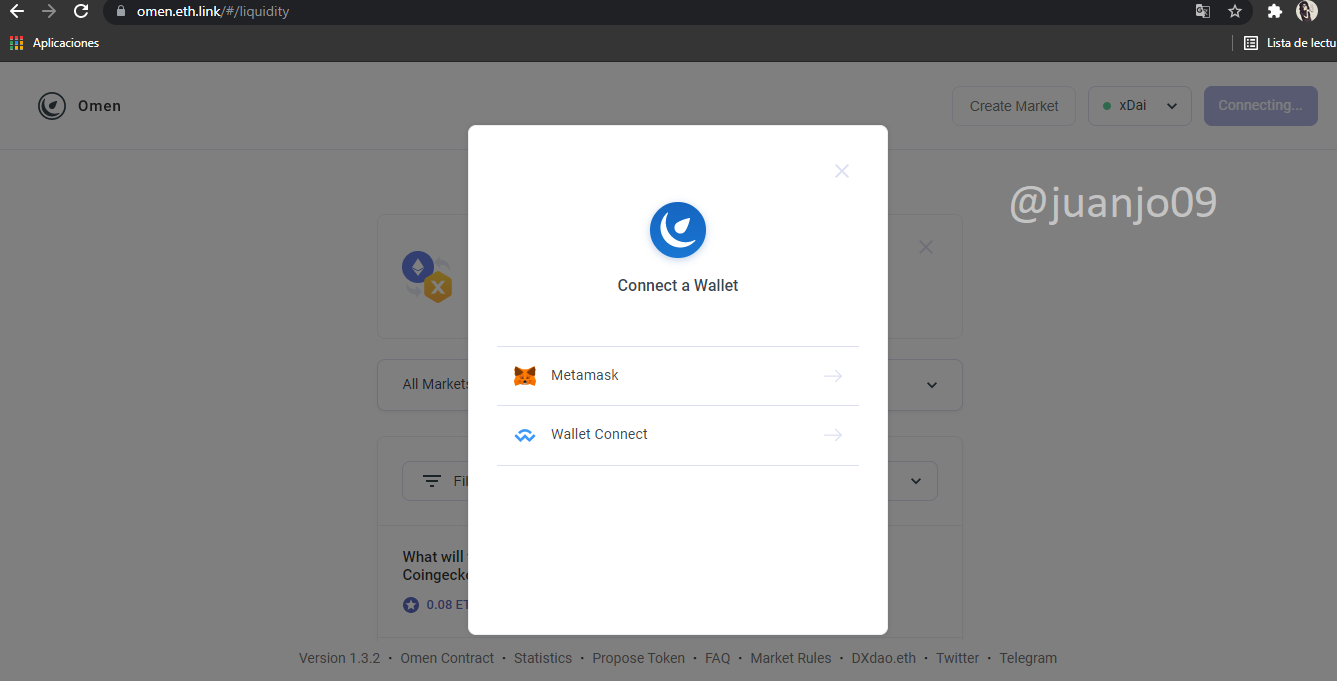The width and height of the screenshot is (1337, 681).
Task: Bookmark this page with star icon
Action: (1235, 12)
